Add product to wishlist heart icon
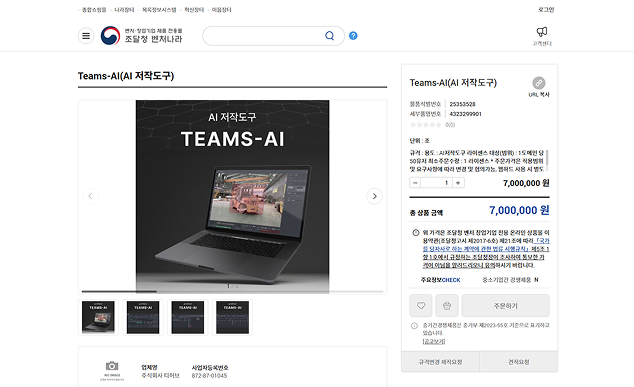This screenshot has height=387, width=634. pyautogui.click(x=421, y=306)
